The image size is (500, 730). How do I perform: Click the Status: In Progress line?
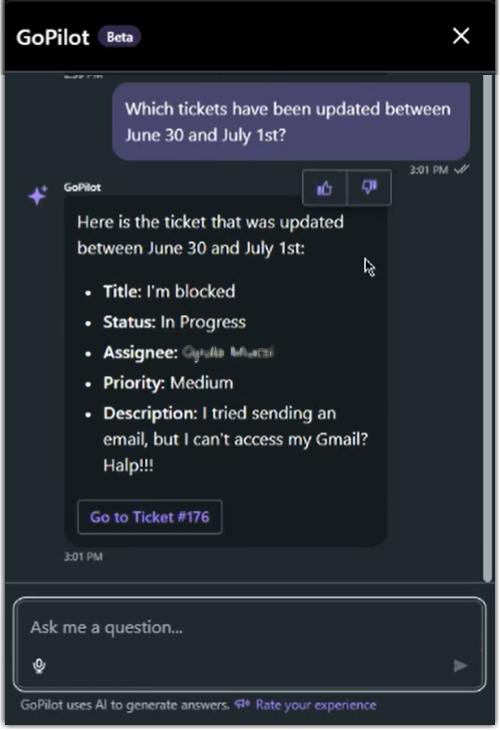(175, 322)
